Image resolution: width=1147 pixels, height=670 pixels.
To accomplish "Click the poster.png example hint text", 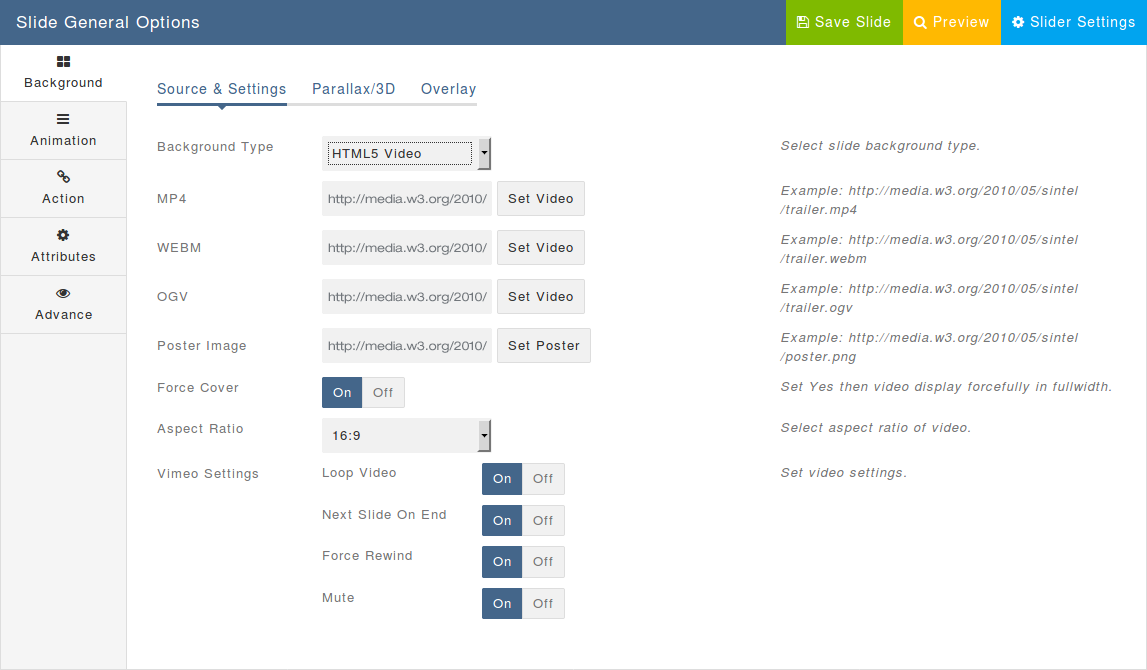I will pyautogui.click(x=929, y=347).
